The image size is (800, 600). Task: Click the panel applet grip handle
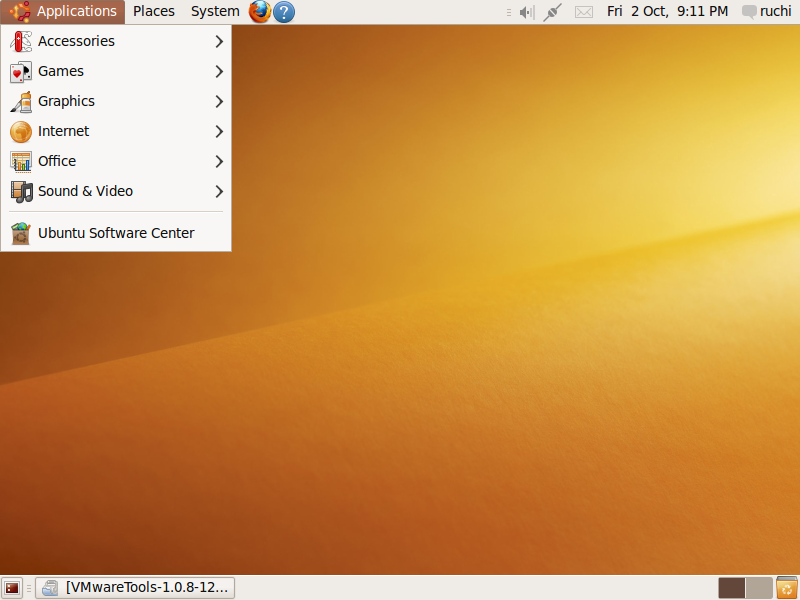pos(509,12)
